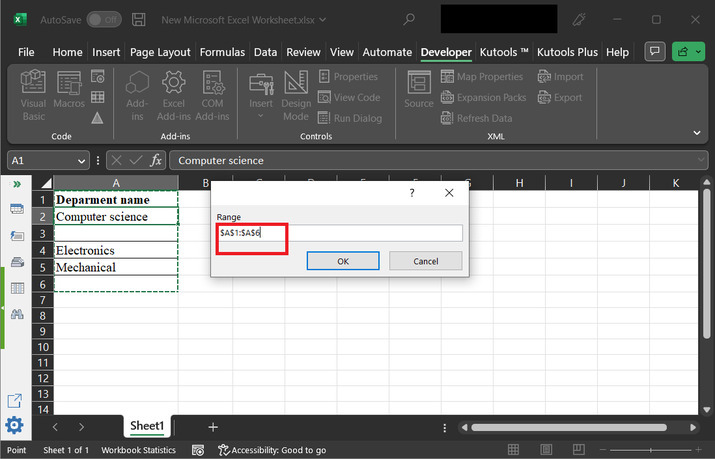Screen dimensions: 715x459
Task: Close the Range dialog
Action: click(x=449, y=193)
